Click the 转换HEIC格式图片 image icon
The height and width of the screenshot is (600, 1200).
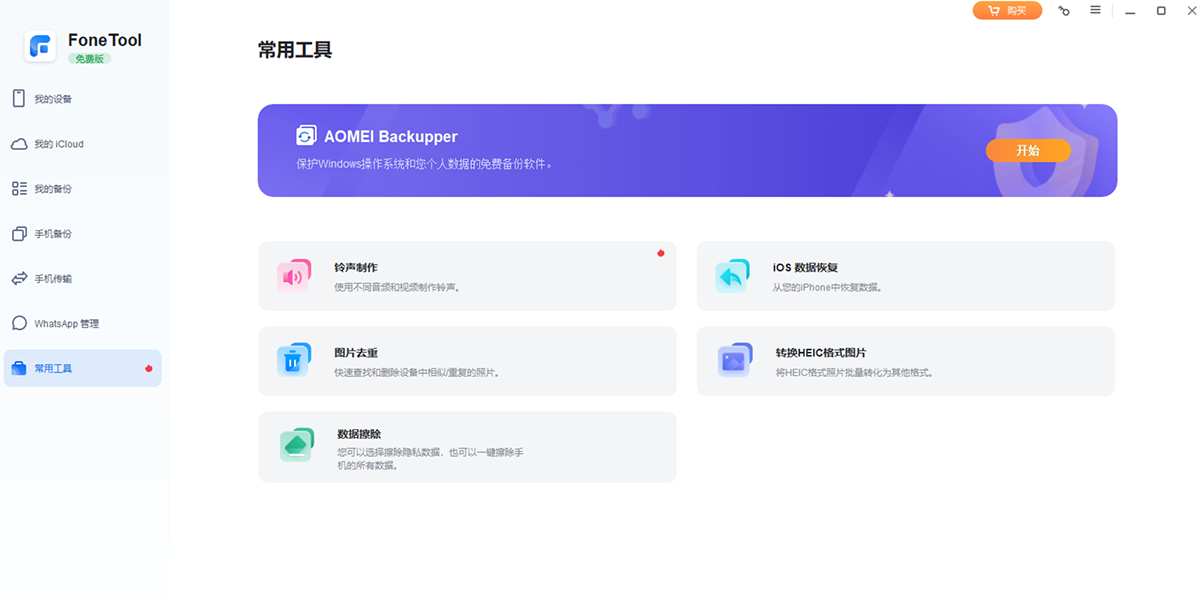click(734, 360)
